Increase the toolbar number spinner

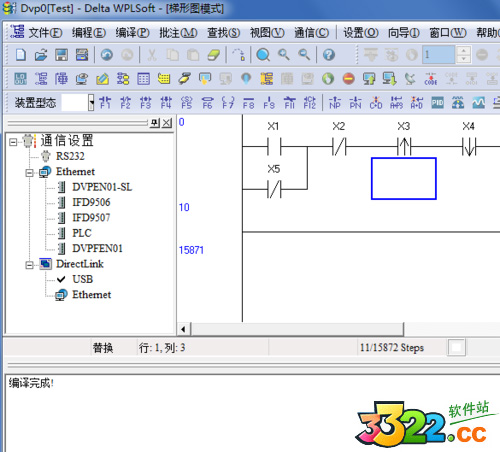463,51
